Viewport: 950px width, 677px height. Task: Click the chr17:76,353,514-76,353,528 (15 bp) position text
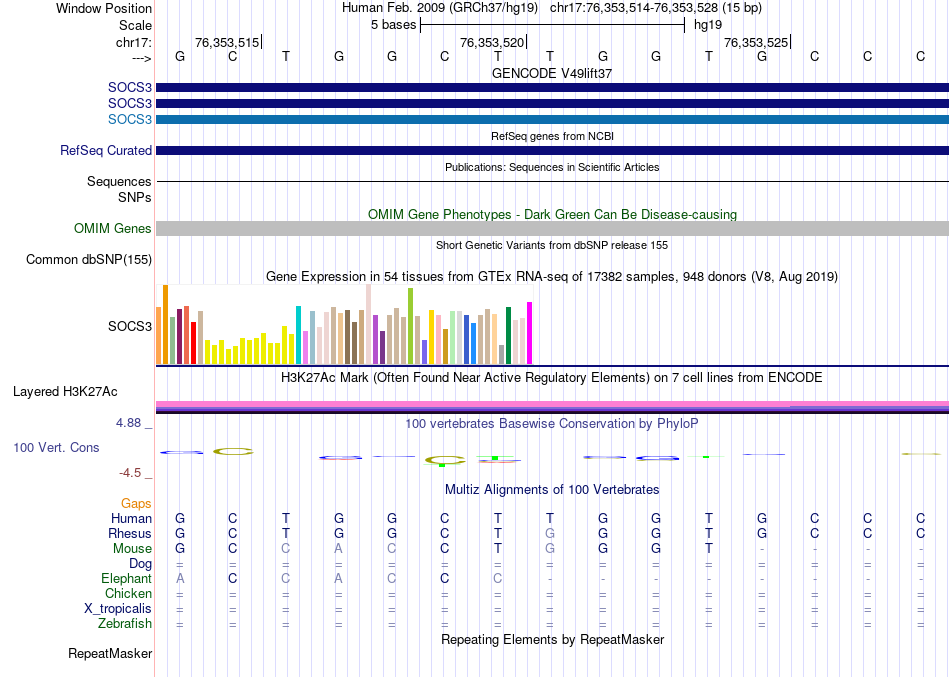656,8
